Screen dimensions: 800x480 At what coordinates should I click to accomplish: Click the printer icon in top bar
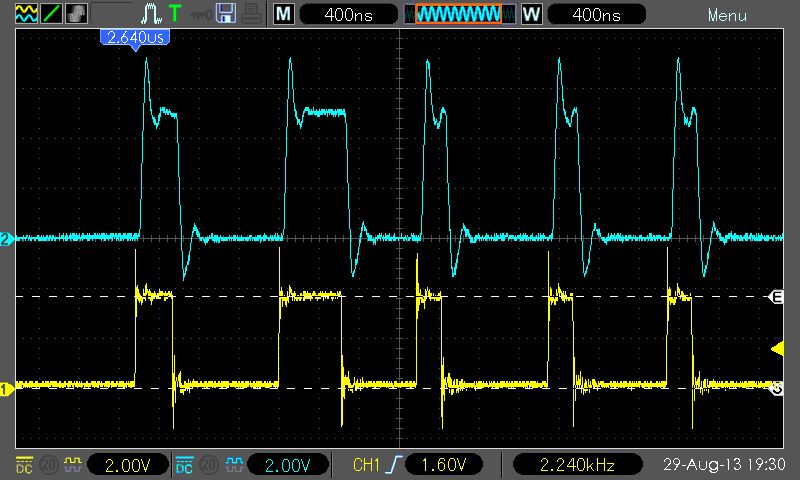pos(250,14)
